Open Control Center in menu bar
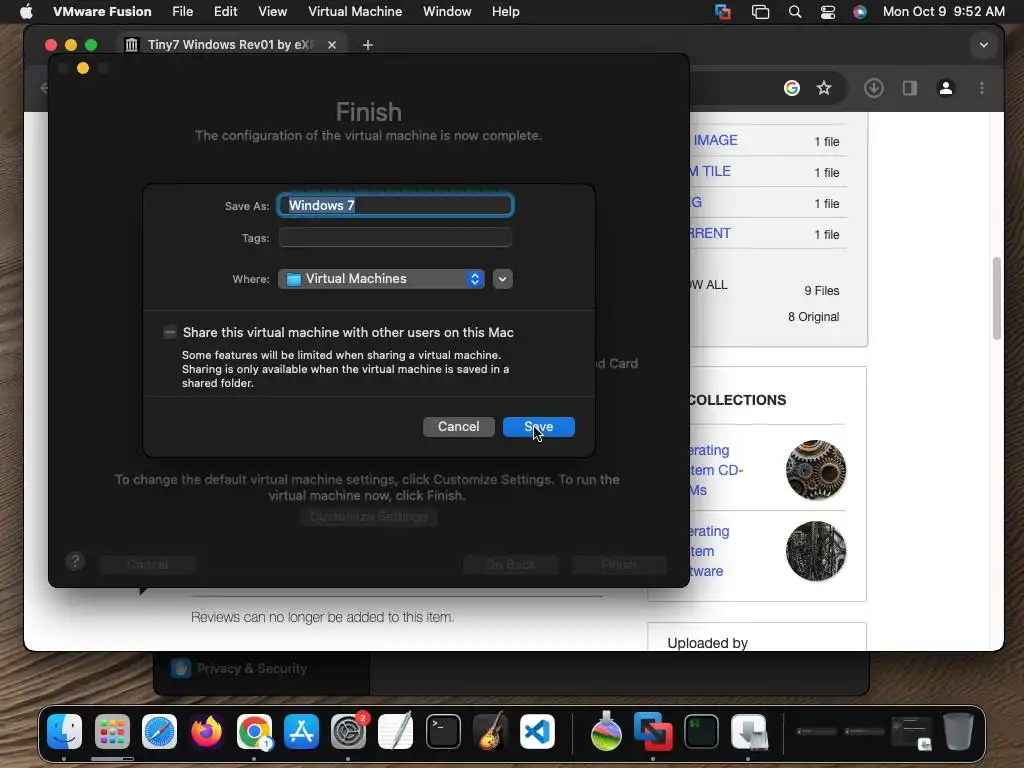This screenshot has height=768, width=1024. pyautogui.click(x=827, y=11)
